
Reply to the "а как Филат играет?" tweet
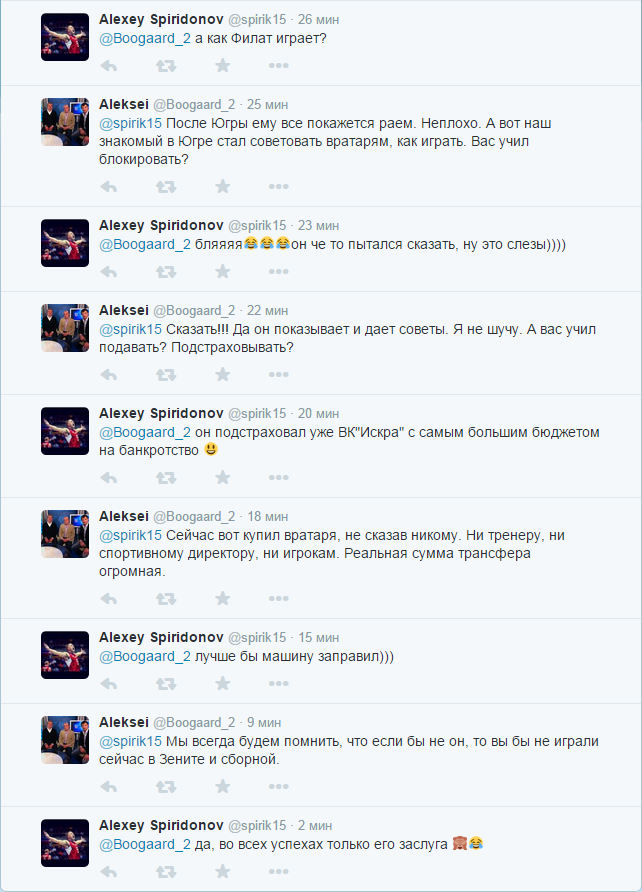click(x=109, y=66)
